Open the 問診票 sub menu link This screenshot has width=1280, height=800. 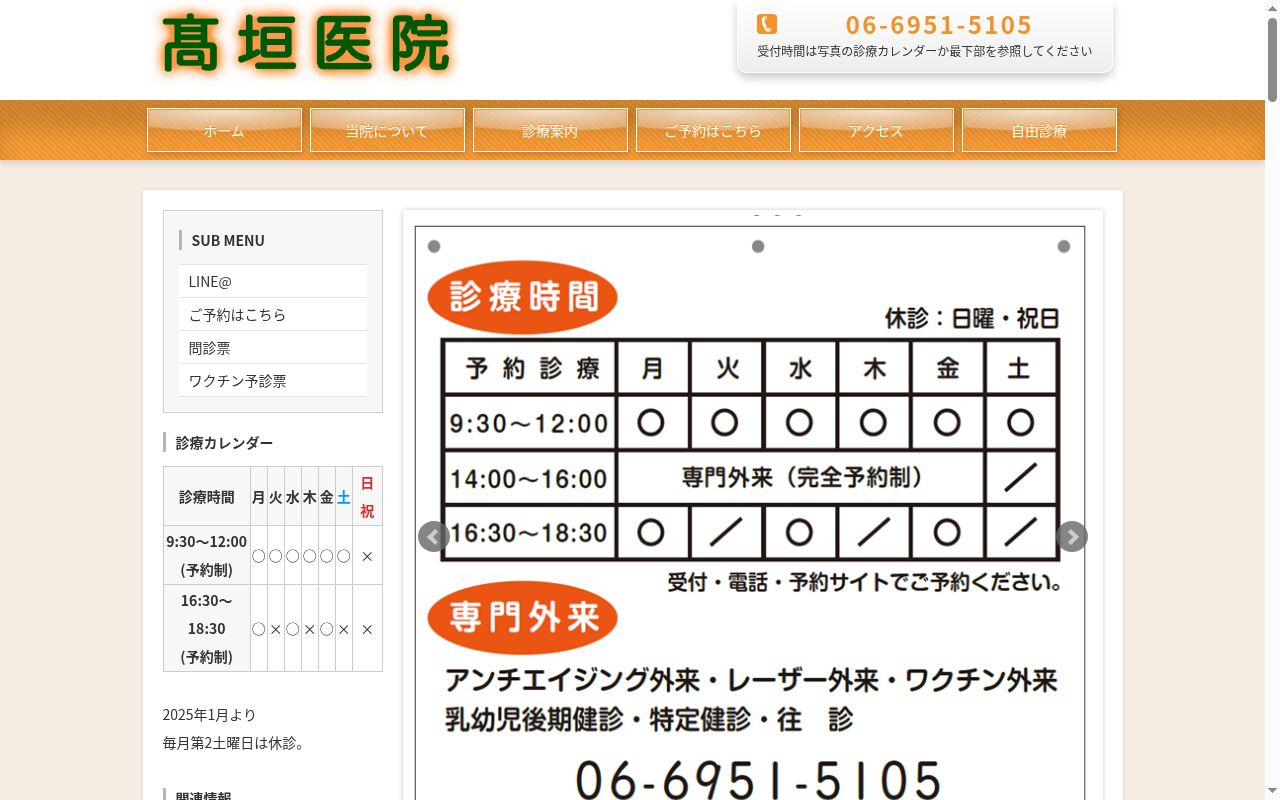pyautogui.click(x=273, y=347)
